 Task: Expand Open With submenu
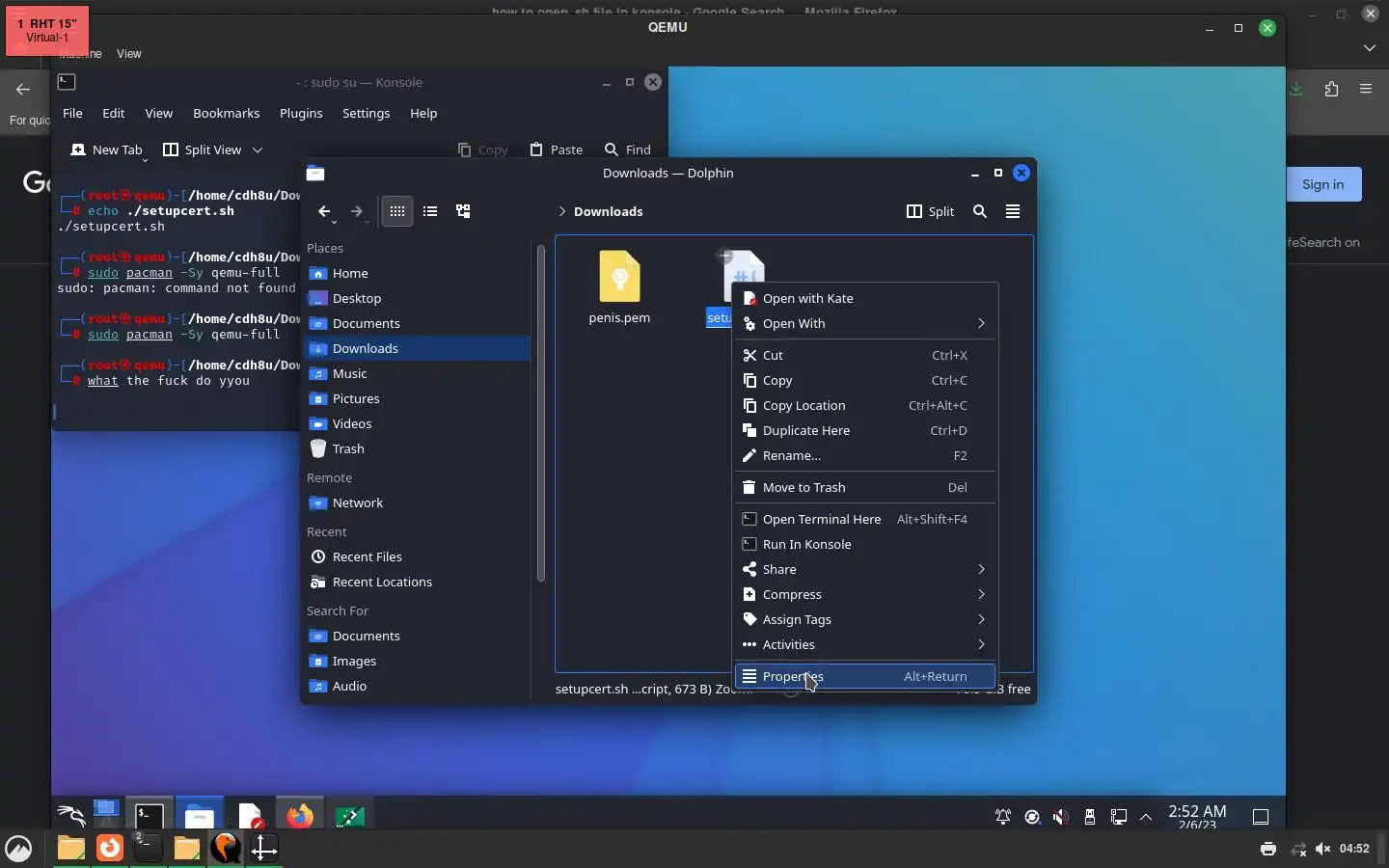(x=865, y=323)
